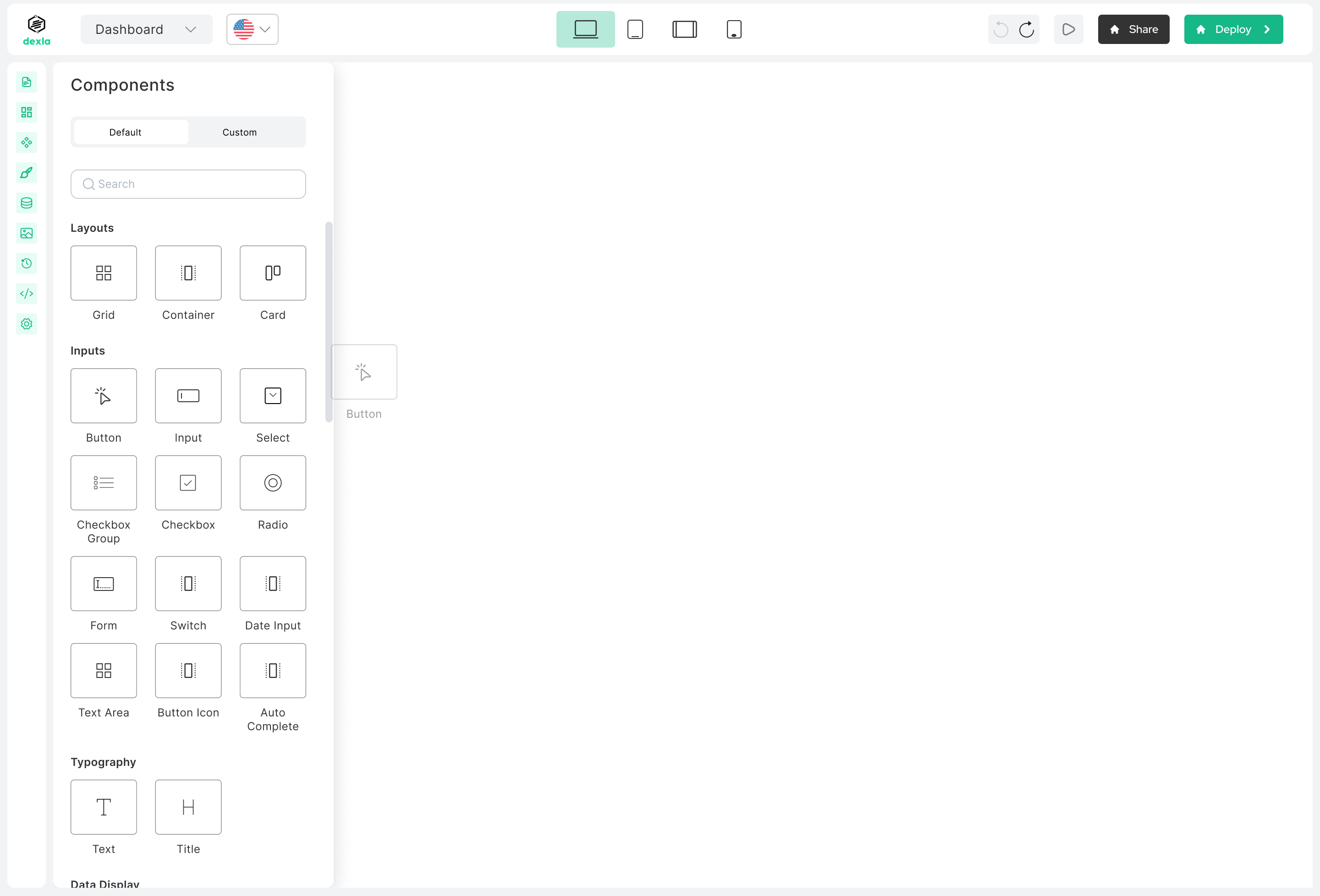Select the Card layout component

pos(273,273)
